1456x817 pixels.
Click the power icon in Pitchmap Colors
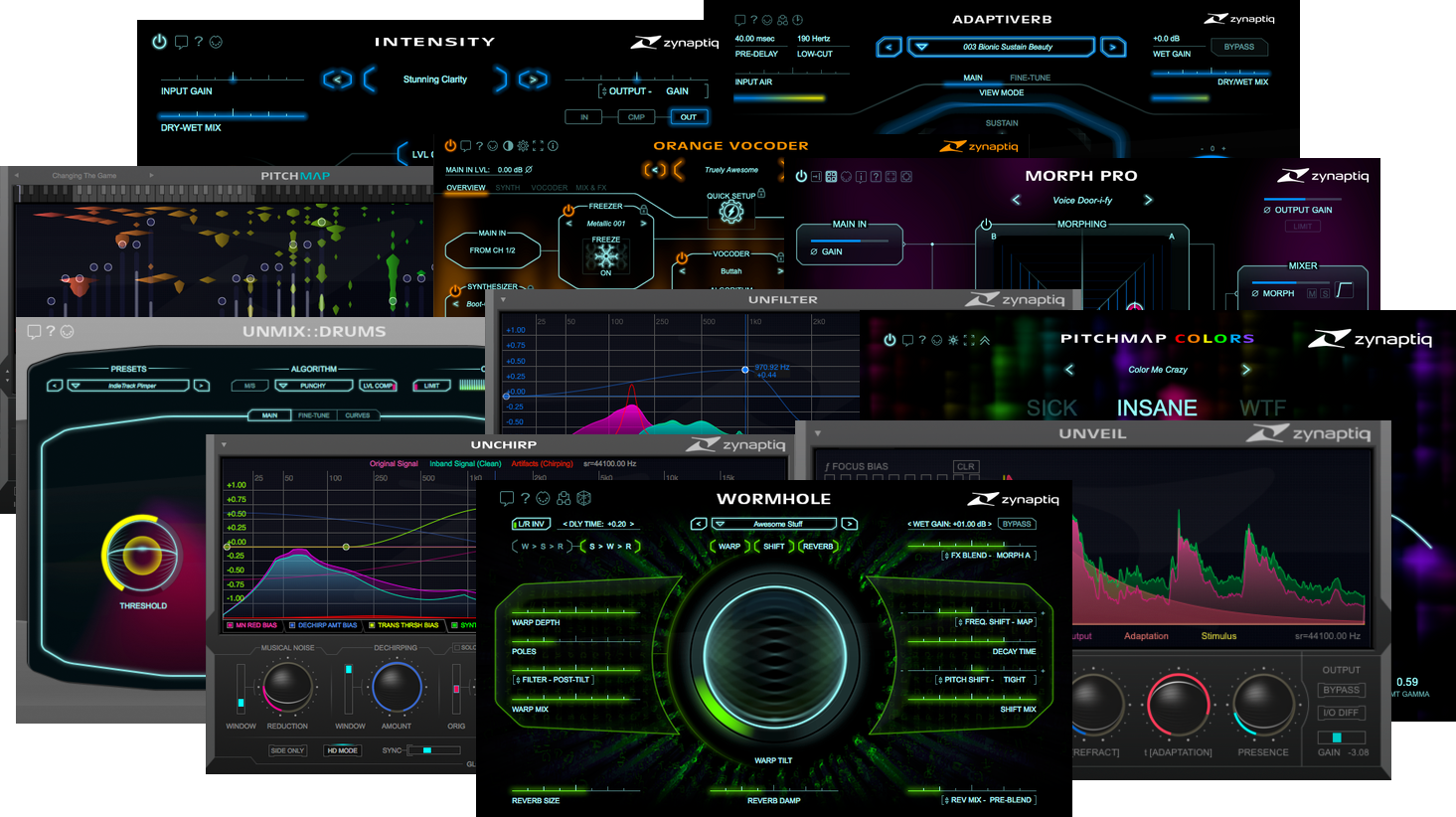click(x=890, y=340)
